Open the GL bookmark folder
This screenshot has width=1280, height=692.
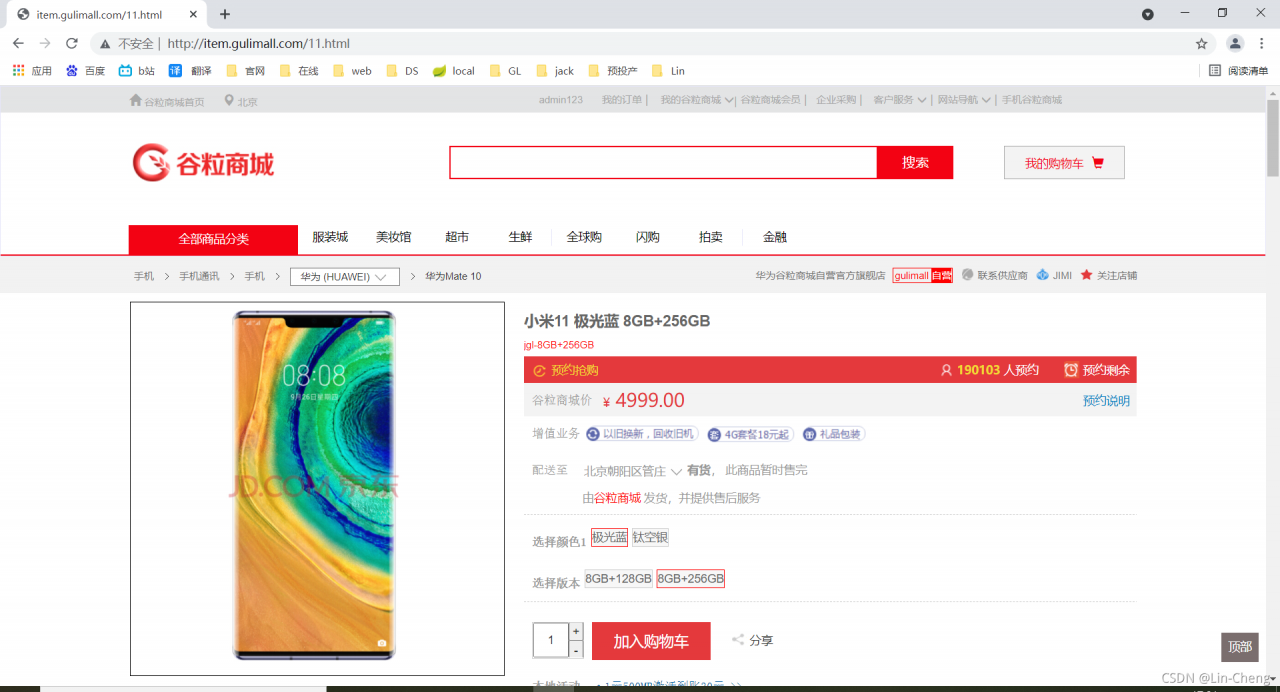click(x=505, y=71)
